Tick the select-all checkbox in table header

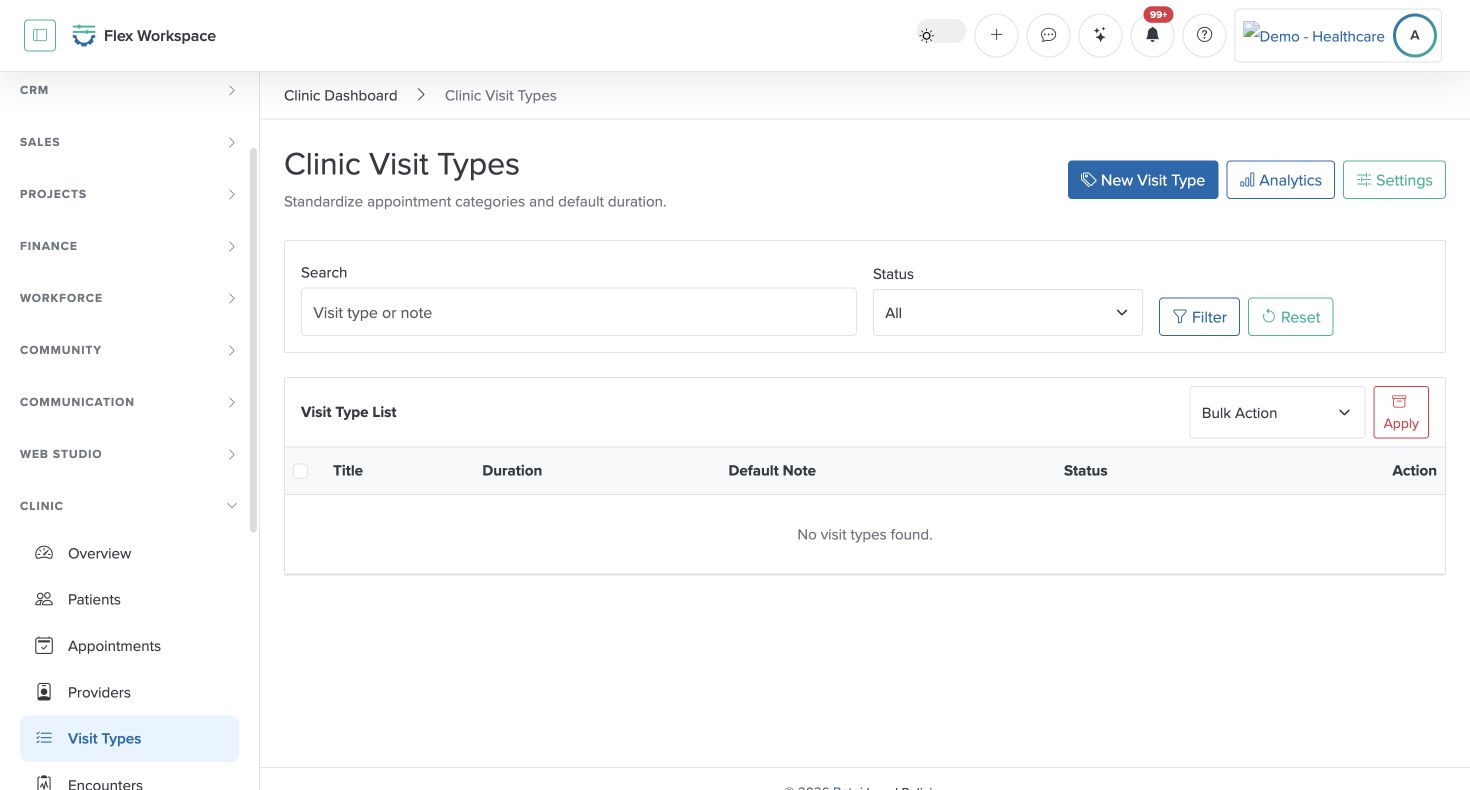tap(300, 471)
